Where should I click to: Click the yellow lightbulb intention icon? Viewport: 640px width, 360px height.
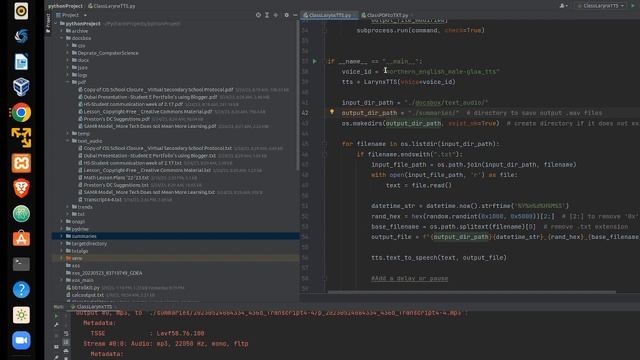click(332, 112)
